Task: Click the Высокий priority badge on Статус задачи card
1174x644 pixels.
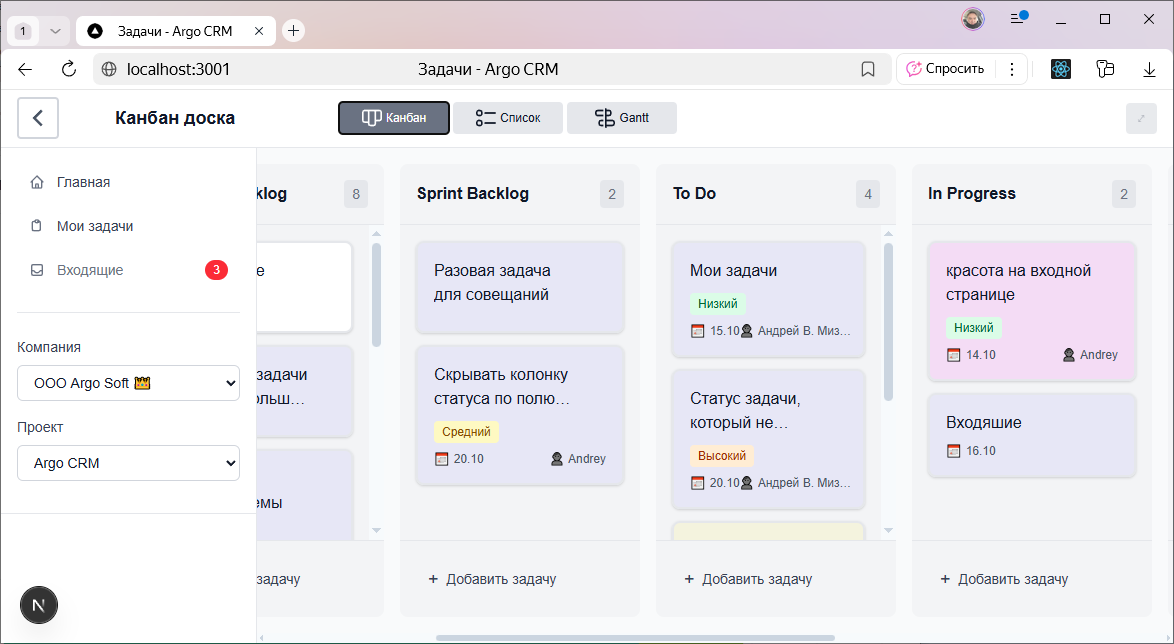Action: click(722, 455)
